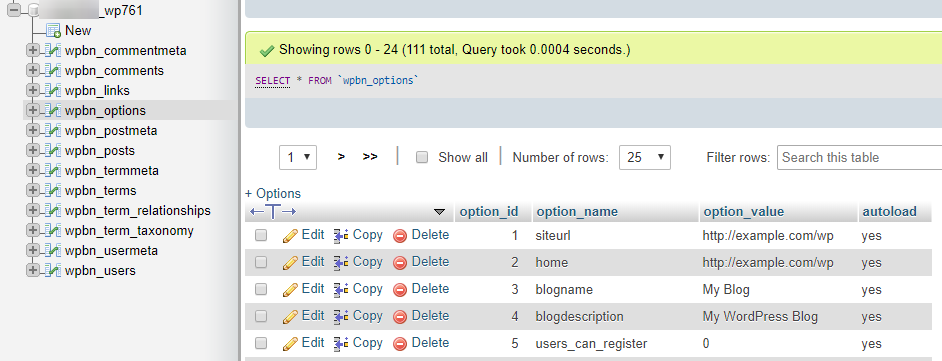942x361 pixels.
Task: Open the Number of rows dropdown
Action: (645, 157)
